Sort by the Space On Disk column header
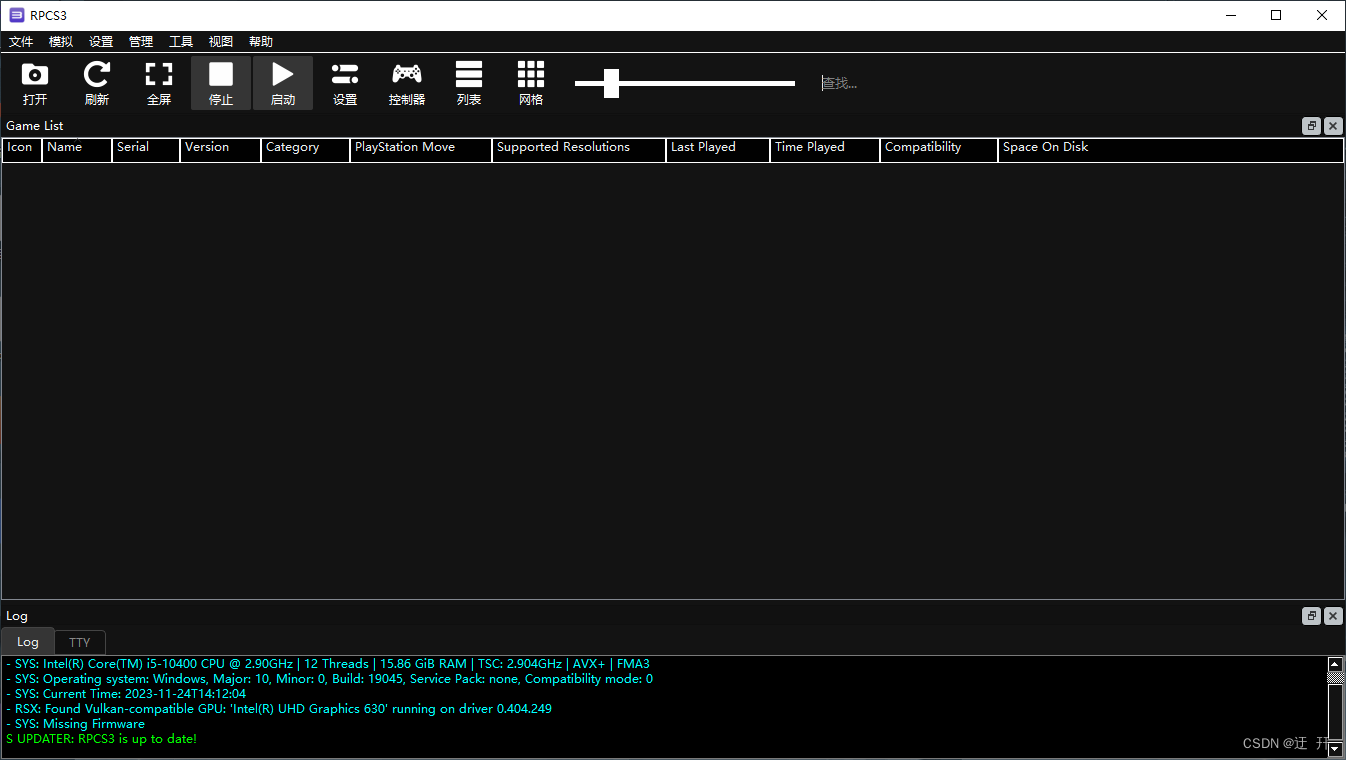 point(1170,148)
